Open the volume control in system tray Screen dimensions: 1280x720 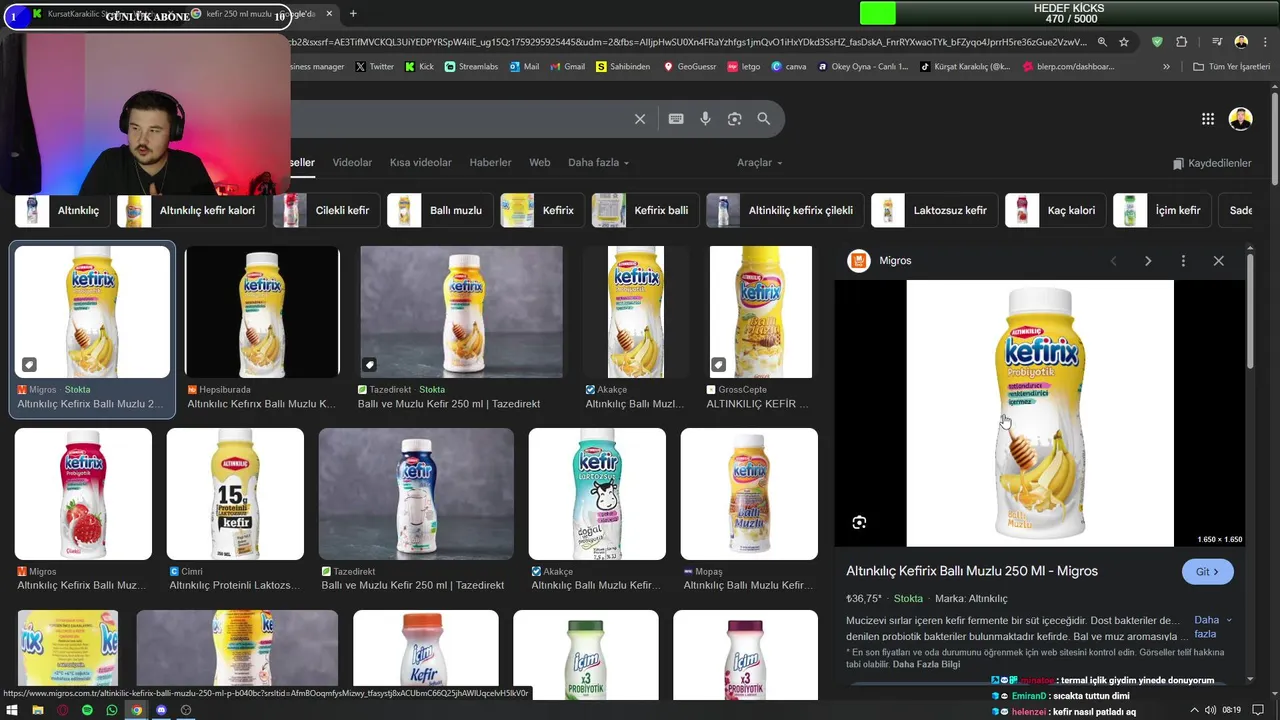pos(1210,710)
